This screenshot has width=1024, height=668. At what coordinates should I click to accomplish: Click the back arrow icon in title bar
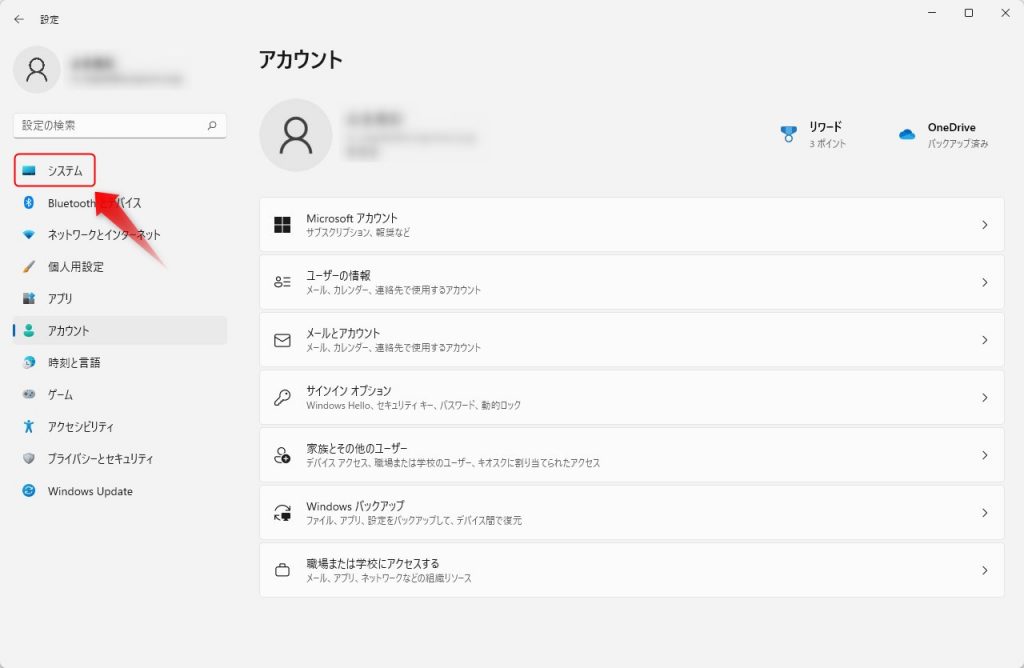[19, 20]
